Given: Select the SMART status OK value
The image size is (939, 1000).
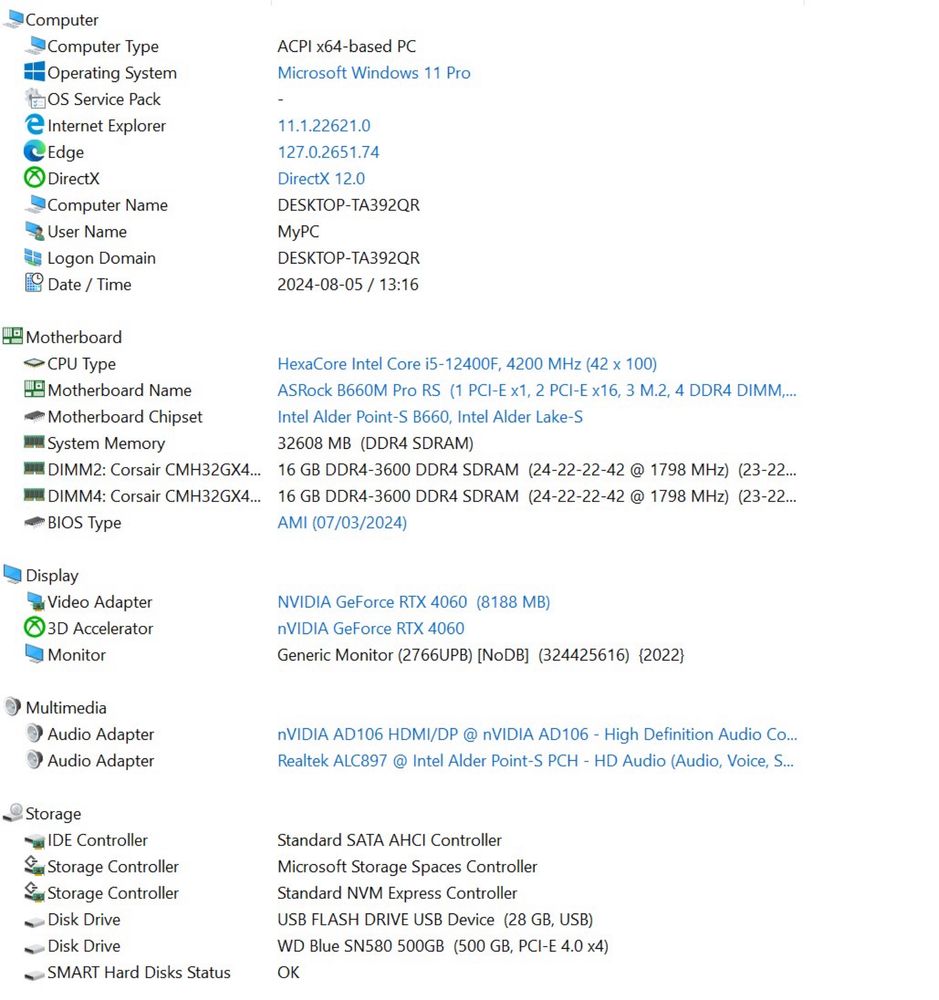Looking at the screenshot, I should (288, 973).
